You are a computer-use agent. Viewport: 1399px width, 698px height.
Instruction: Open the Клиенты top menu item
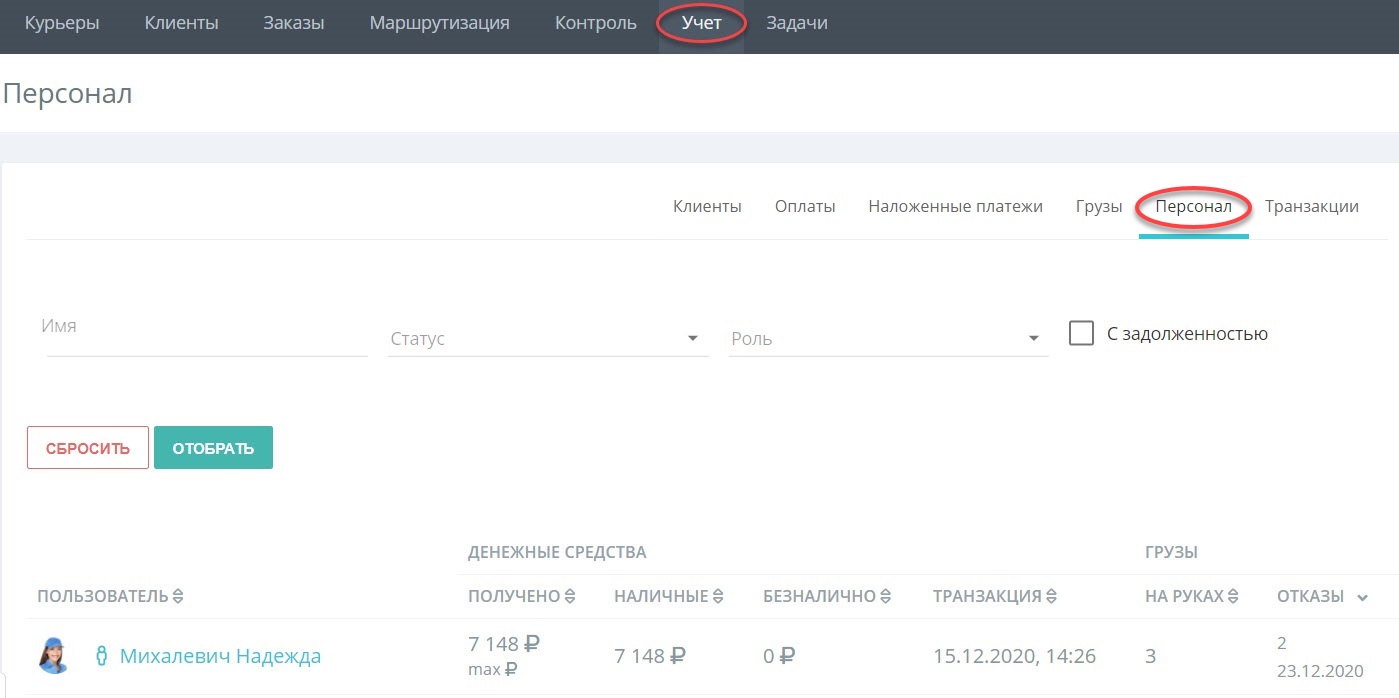pos(181,23)
